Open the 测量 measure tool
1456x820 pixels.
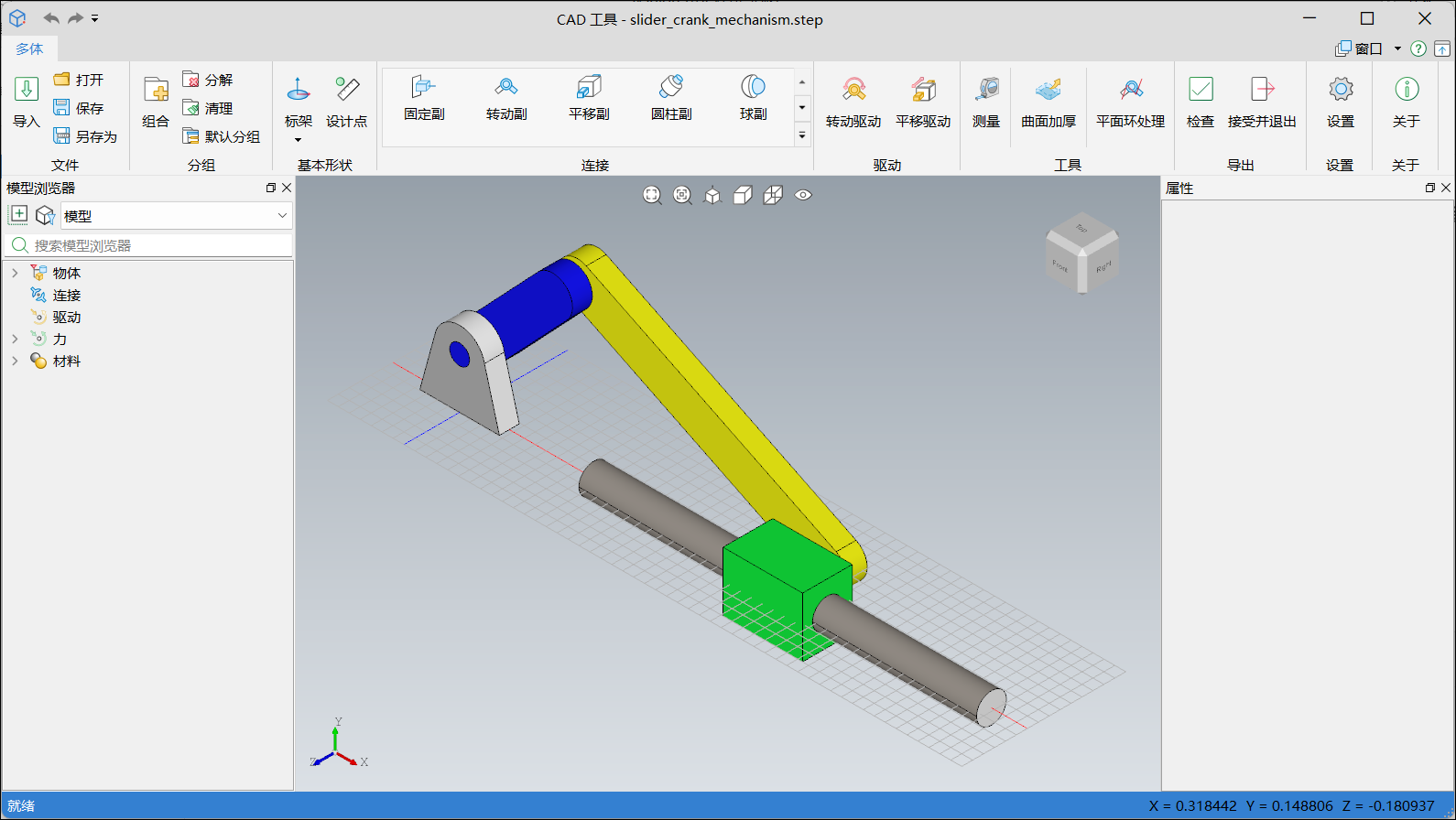click(x=985, y=102)
